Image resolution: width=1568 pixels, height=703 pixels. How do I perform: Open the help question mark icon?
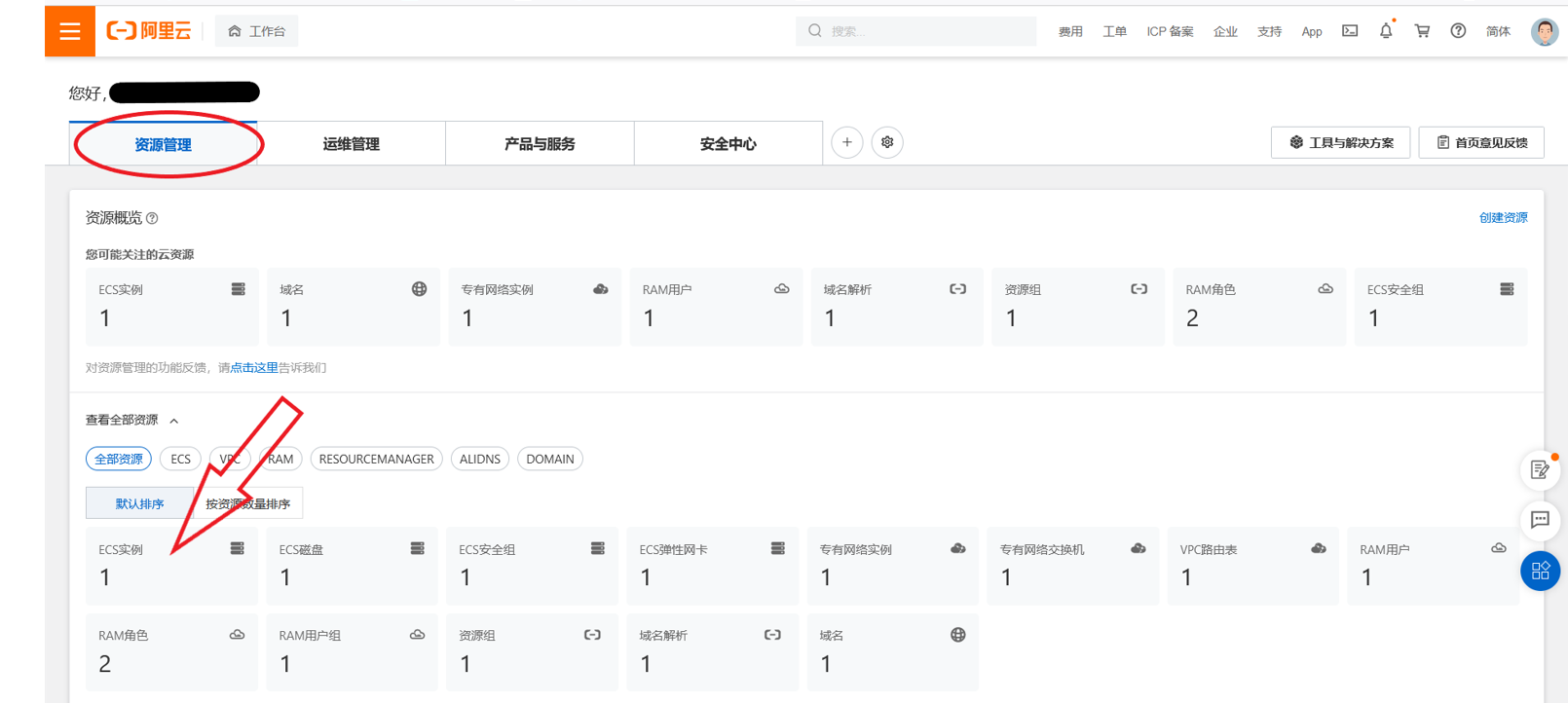[x=1458, y=30]
